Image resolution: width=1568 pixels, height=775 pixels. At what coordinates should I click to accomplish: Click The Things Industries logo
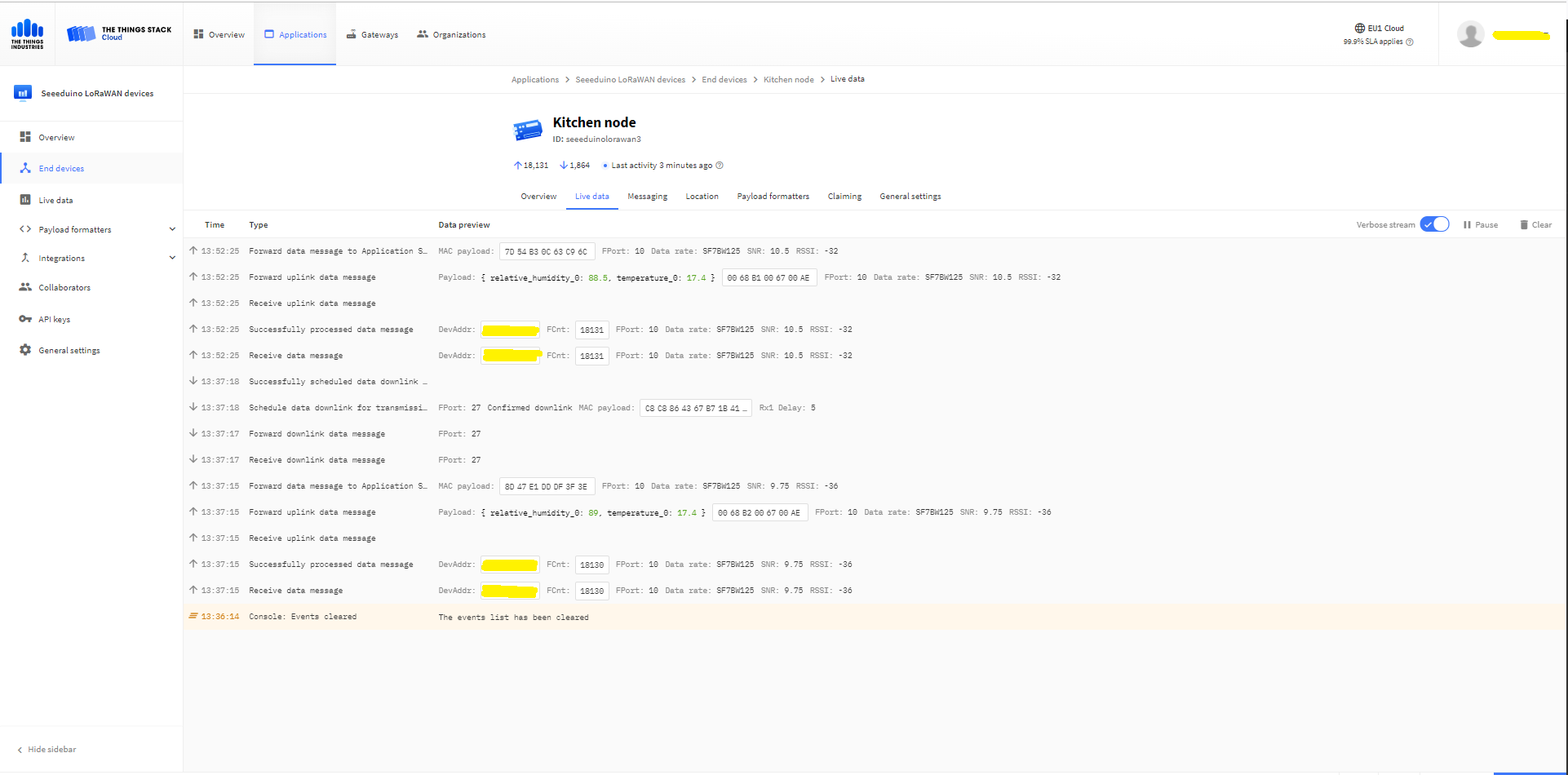point(27,34)
